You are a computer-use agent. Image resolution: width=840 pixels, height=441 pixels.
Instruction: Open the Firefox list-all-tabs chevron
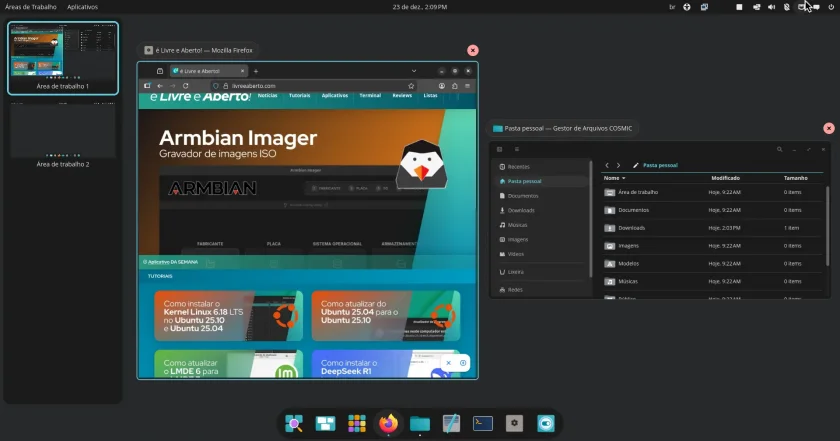(x=414, y=71)
